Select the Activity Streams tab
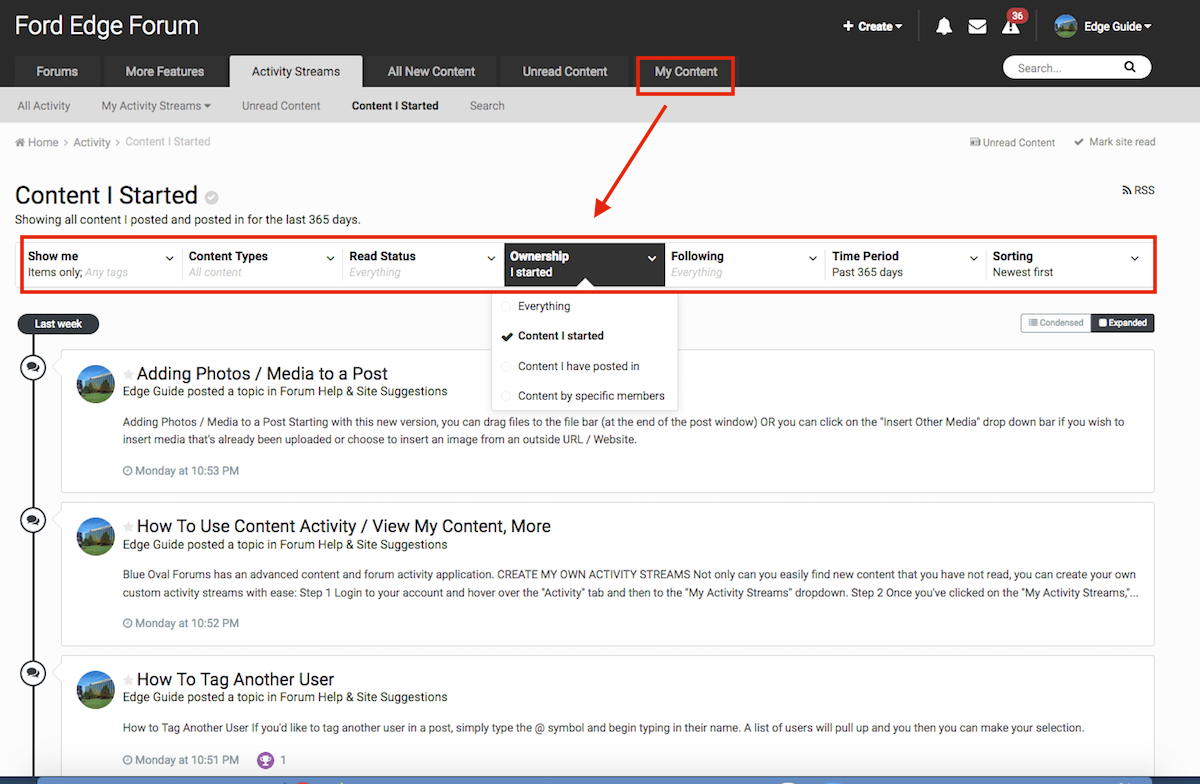The image size is (1200, 784). pyautogui.click(x=296, y=72)
